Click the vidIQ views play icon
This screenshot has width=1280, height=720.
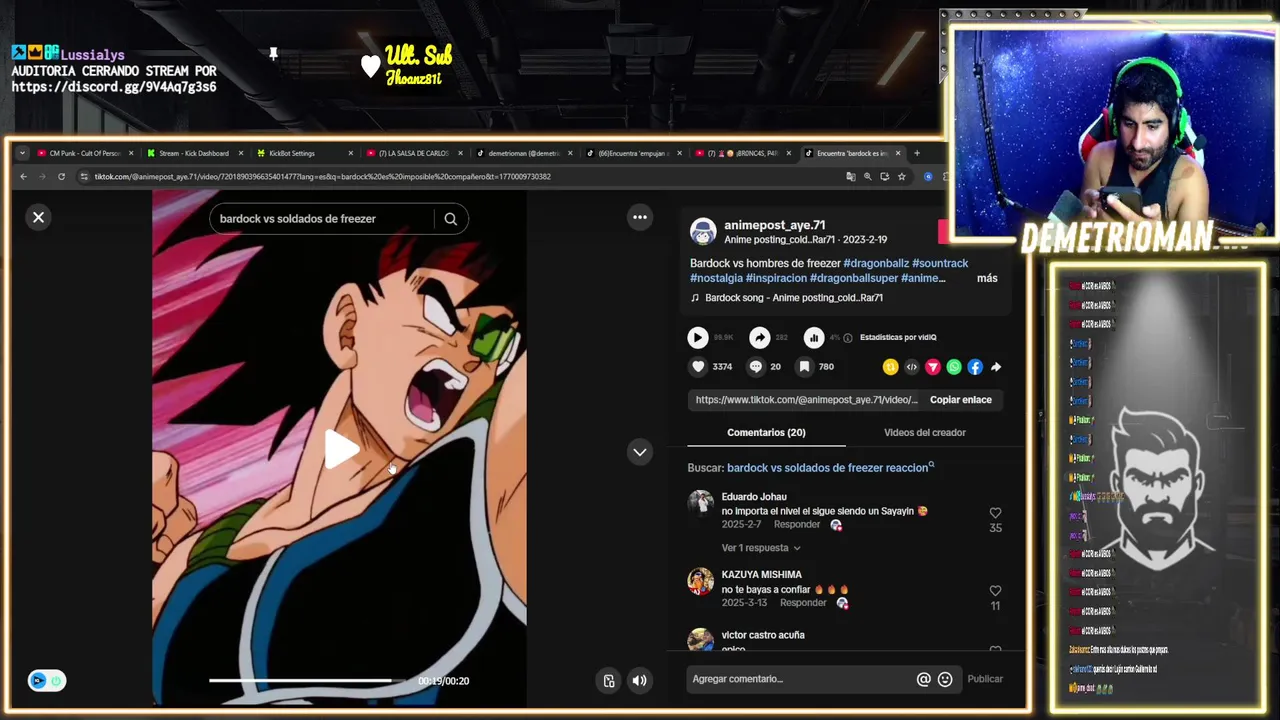[698, 338]
